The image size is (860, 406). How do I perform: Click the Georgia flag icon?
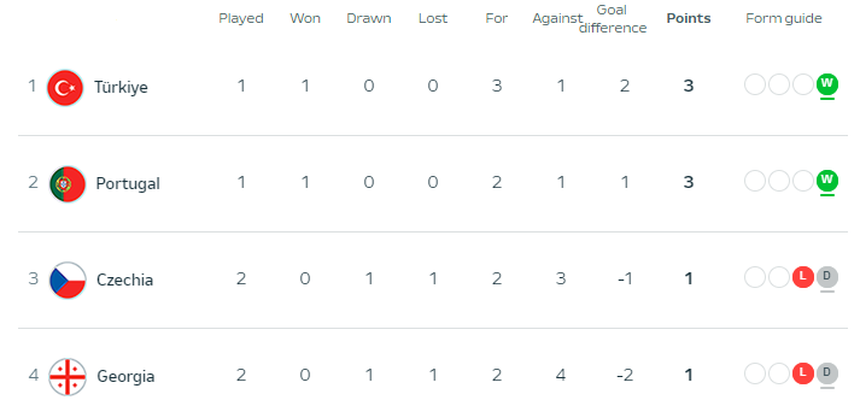tap(68, 376)
